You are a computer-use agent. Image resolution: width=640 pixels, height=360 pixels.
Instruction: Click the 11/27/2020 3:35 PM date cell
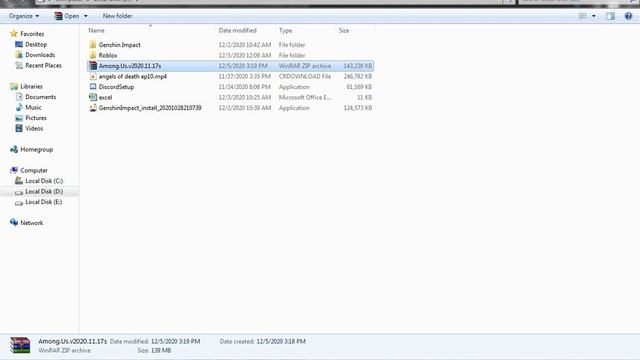point(244,76)
